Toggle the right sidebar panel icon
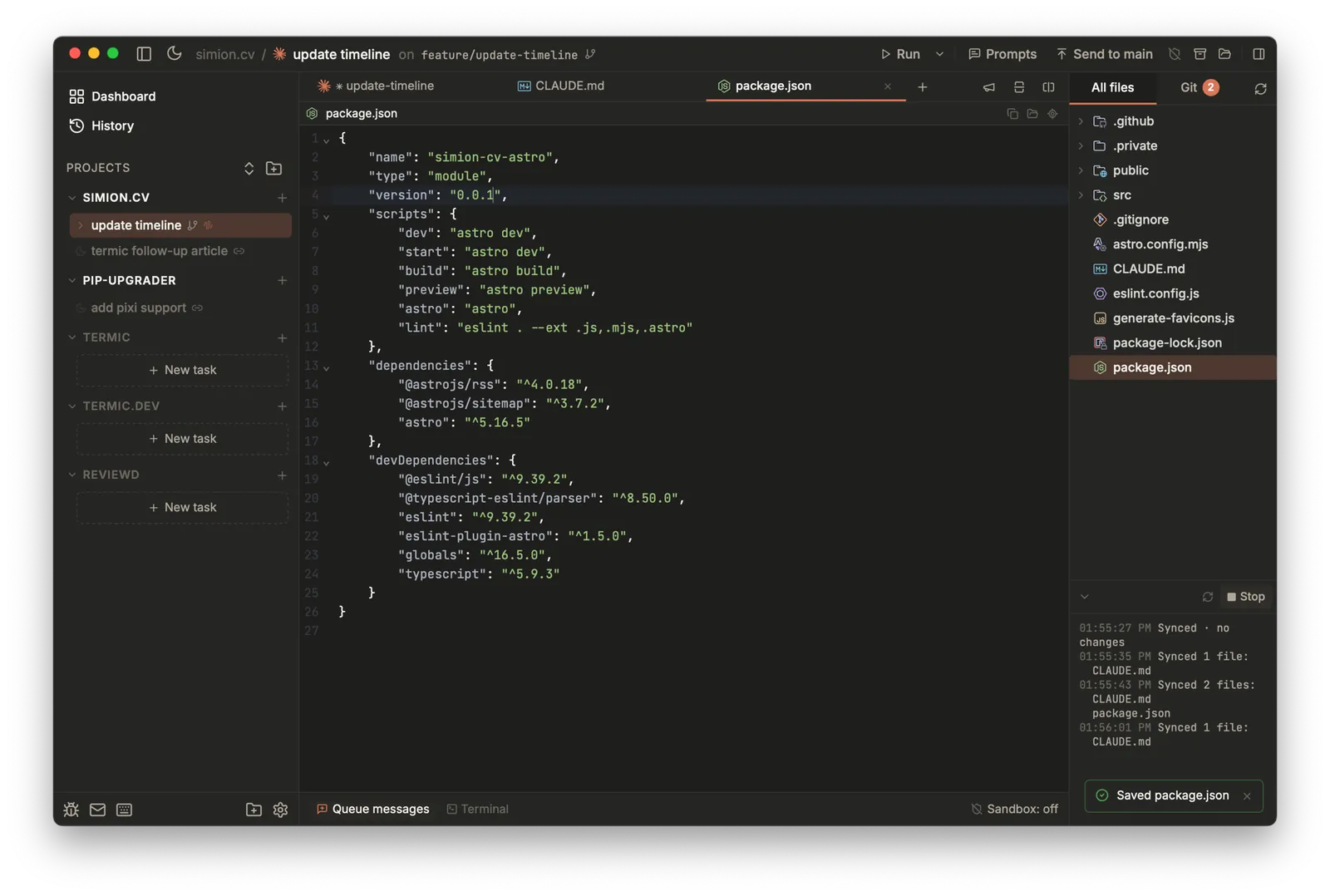The height and width of the screenshot is (896, 1330). tap(1259, 54)
